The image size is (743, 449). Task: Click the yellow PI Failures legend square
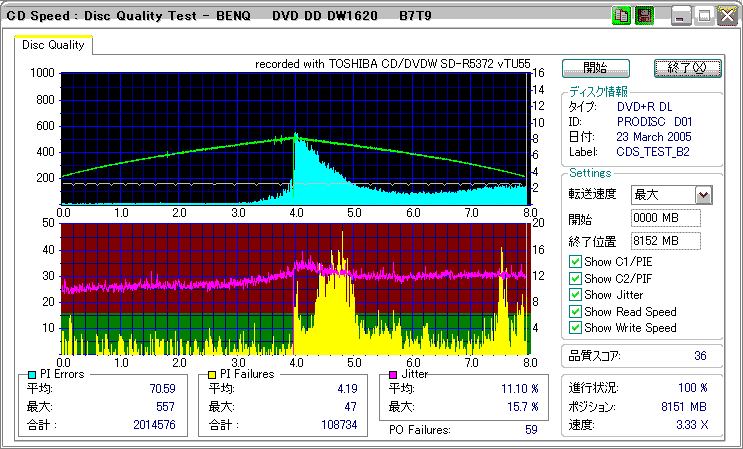click(213, 374)
